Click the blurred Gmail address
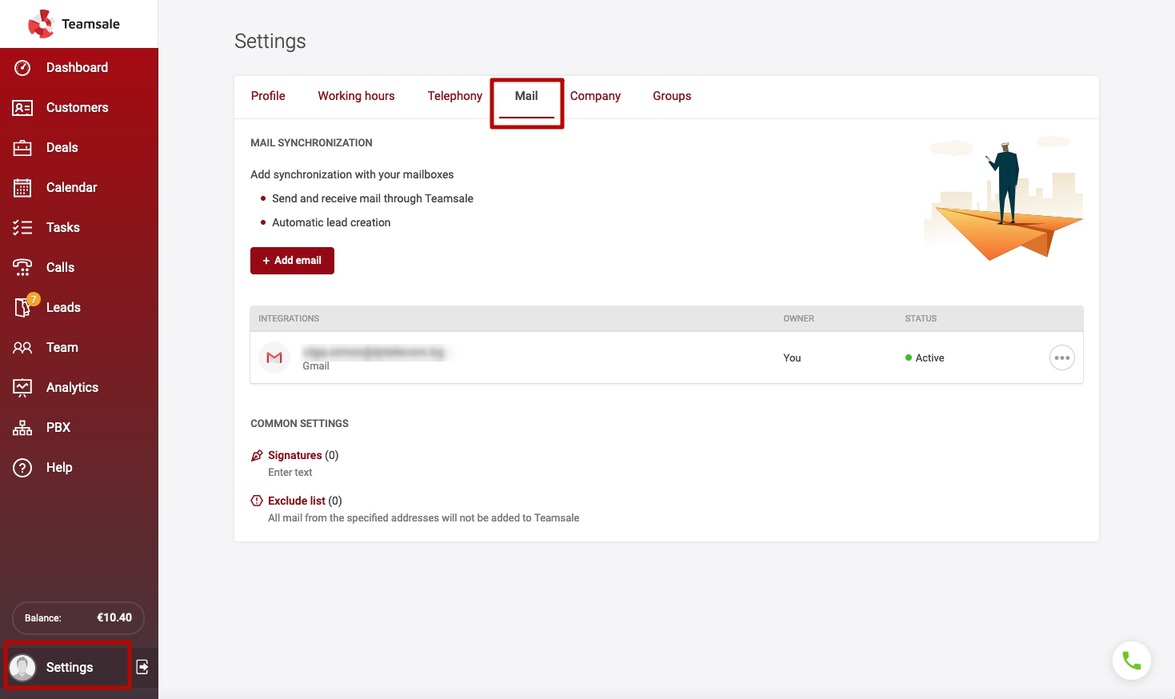This screenshot has width=1175, height=699. click(x=374, y=352)
